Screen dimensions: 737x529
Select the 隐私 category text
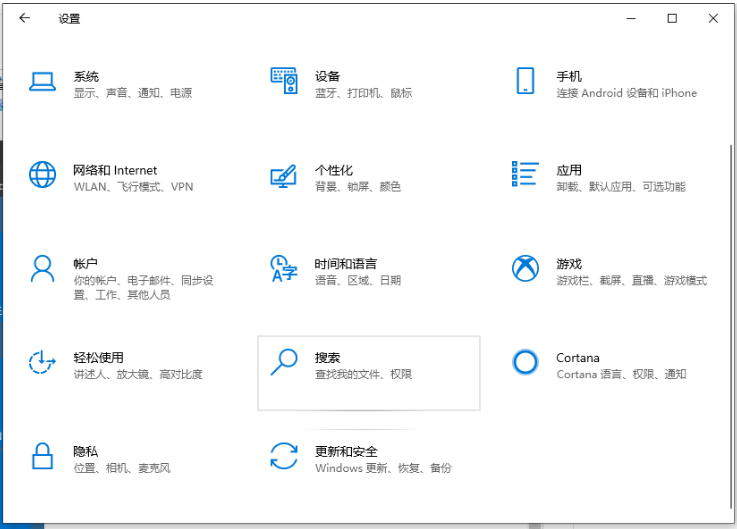coord(86,451)
